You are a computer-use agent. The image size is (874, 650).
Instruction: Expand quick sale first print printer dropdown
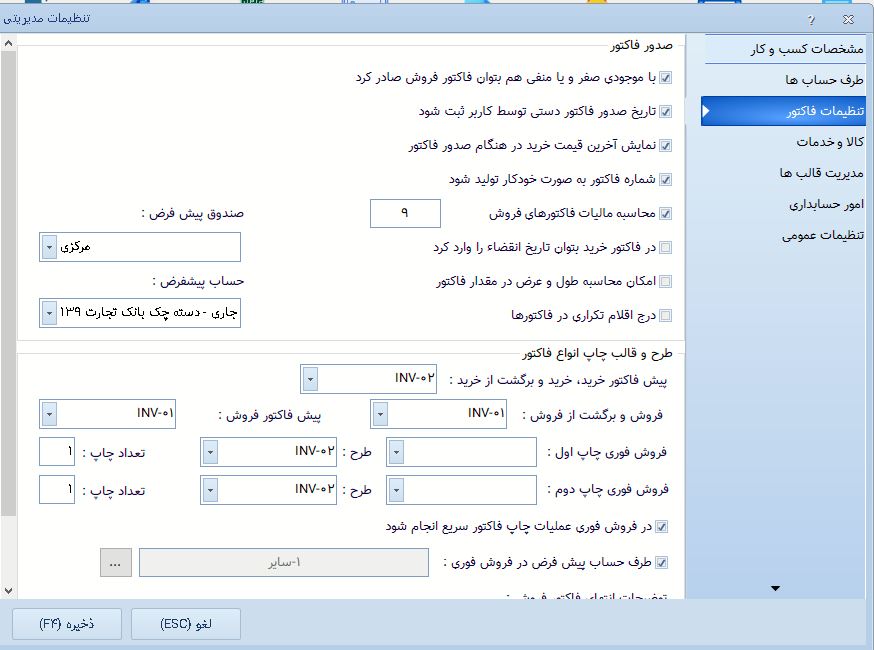tap(397, 452)
